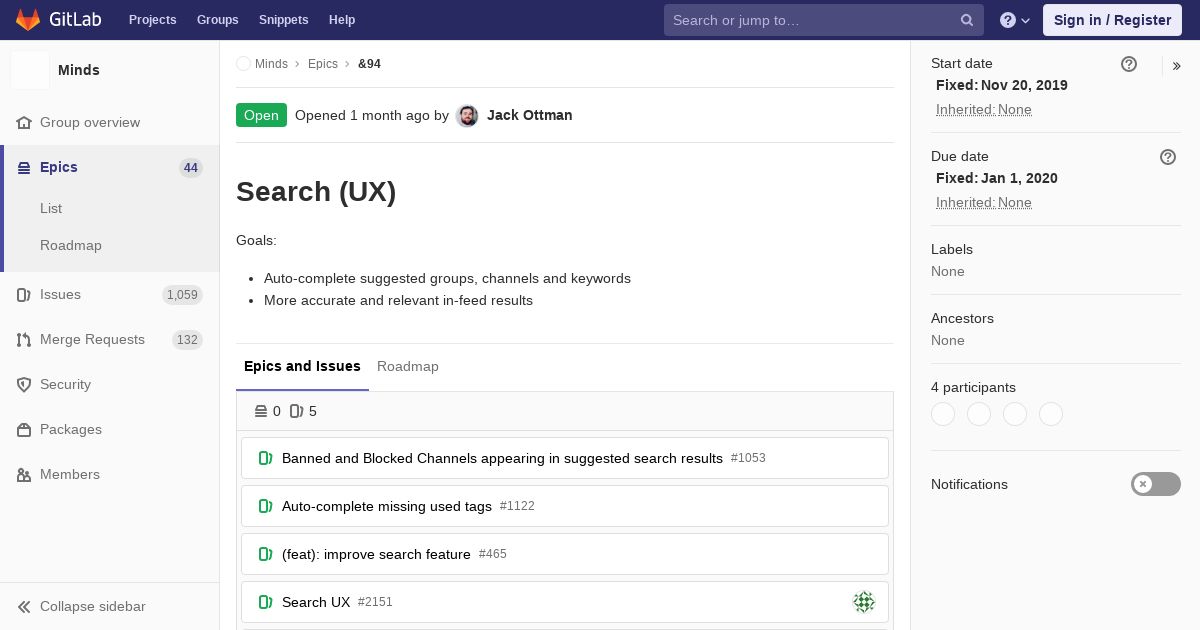Open Merge Requests in the sidebar
Image resolution: width=1200 pixels, height=630 pixels.
(92, 340)
